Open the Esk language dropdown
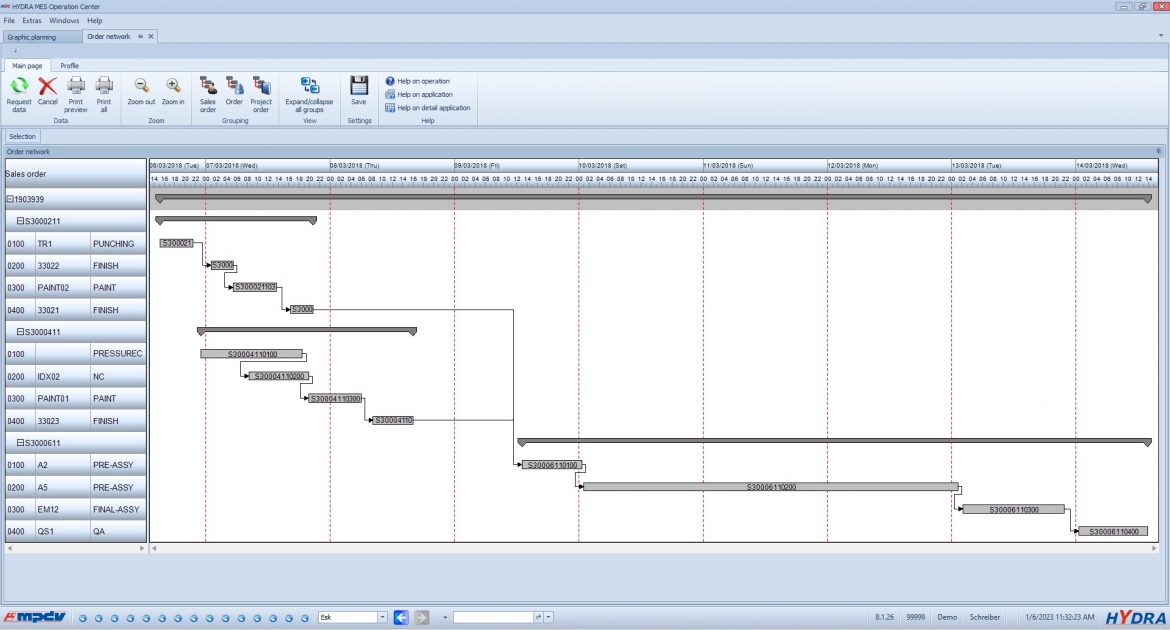 pyautogui.click(x=384, y=617)
